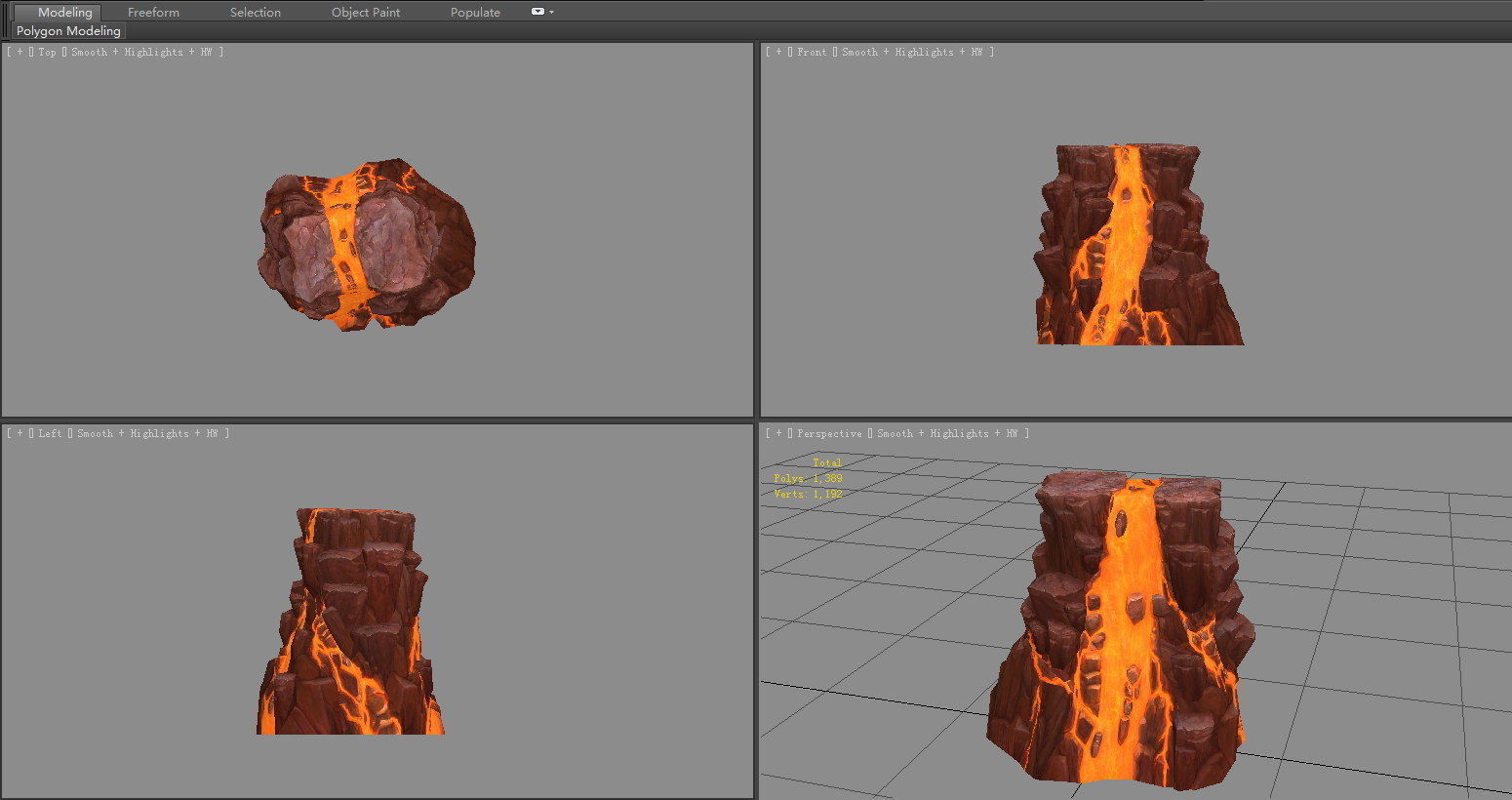Select the lava rock model in Perspective viewport
The image size is (1512, 800).
point(1122,628)
